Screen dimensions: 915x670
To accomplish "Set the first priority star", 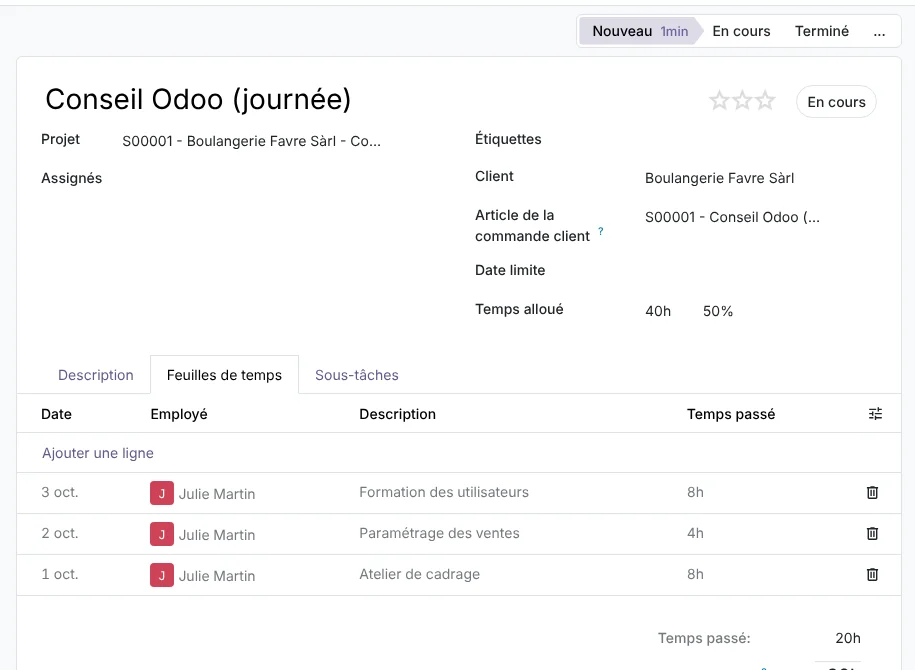I will point(720,101).
